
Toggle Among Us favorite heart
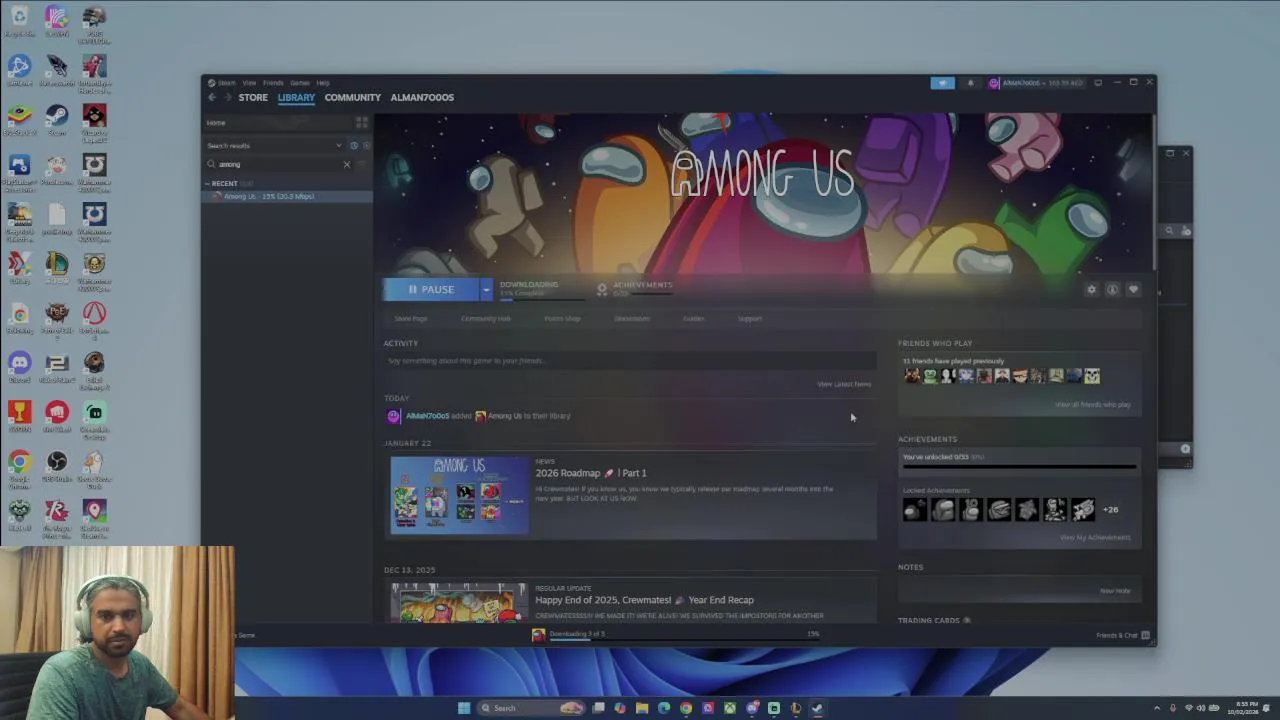tap(1133, 289)
